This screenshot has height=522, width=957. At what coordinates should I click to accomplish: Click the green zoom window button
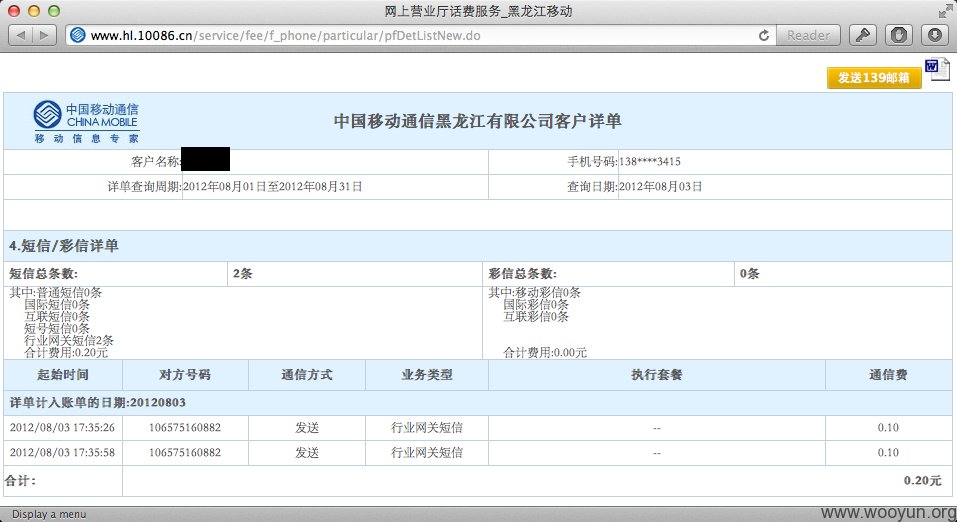[x=54, y=11]
